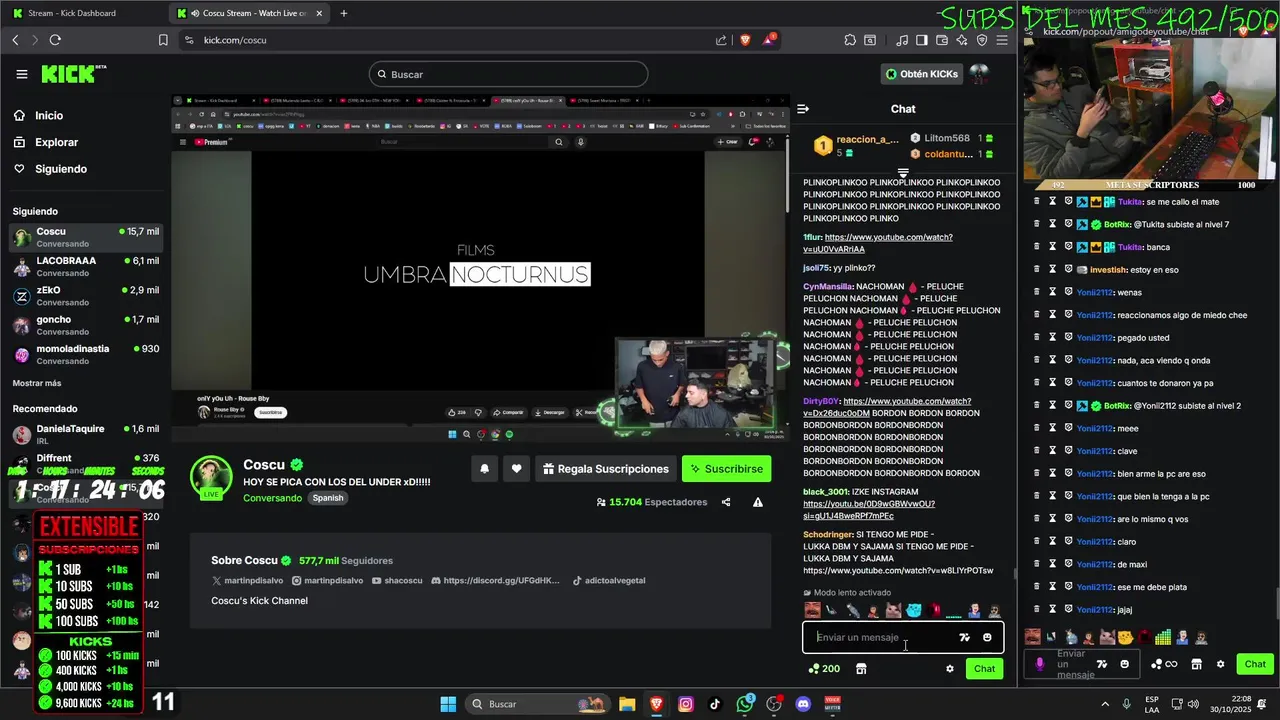Open popout chat settings gear
Viewport: 1280px width, 720px height.
click(1220, 664)
